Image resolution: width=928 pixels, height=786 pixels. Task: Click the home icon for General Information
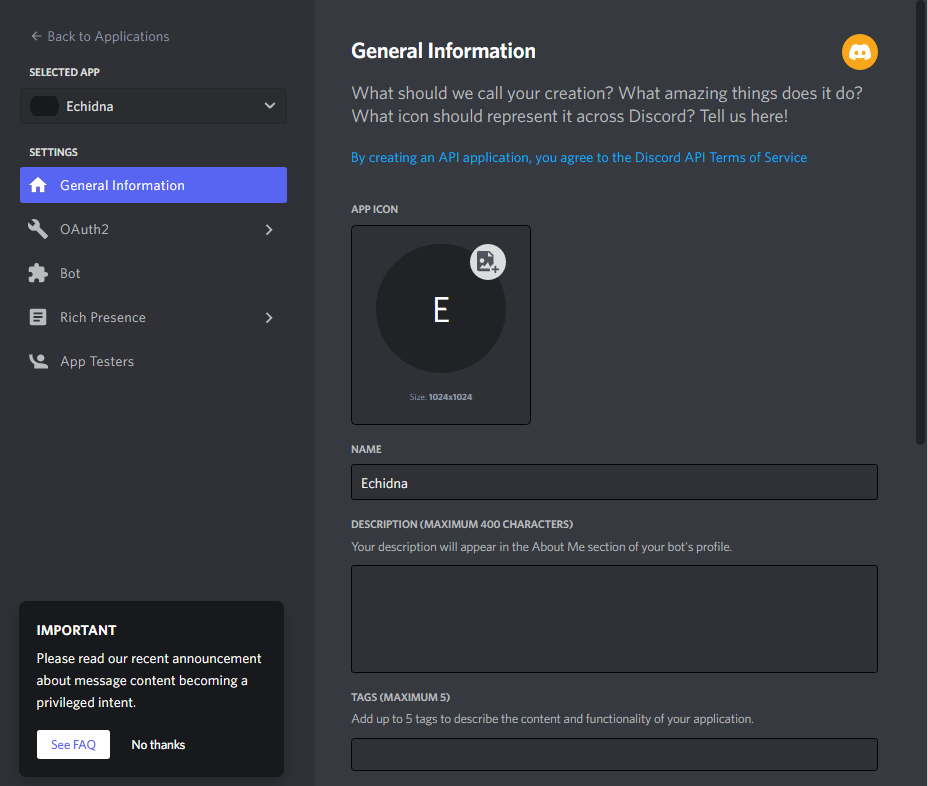tap(38, 185)
